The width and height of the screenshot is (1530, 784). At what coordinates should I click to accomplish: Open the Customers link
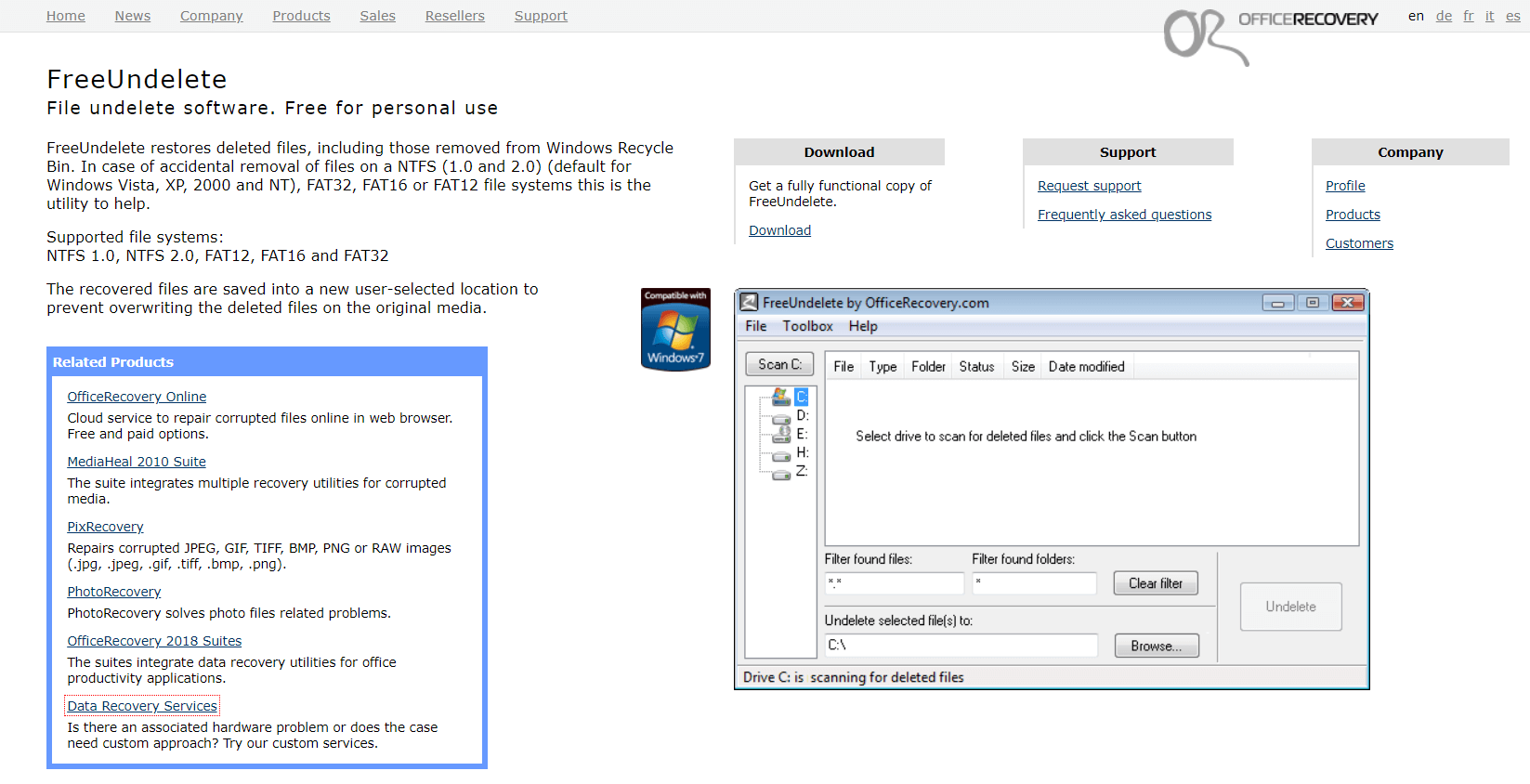1359,243
